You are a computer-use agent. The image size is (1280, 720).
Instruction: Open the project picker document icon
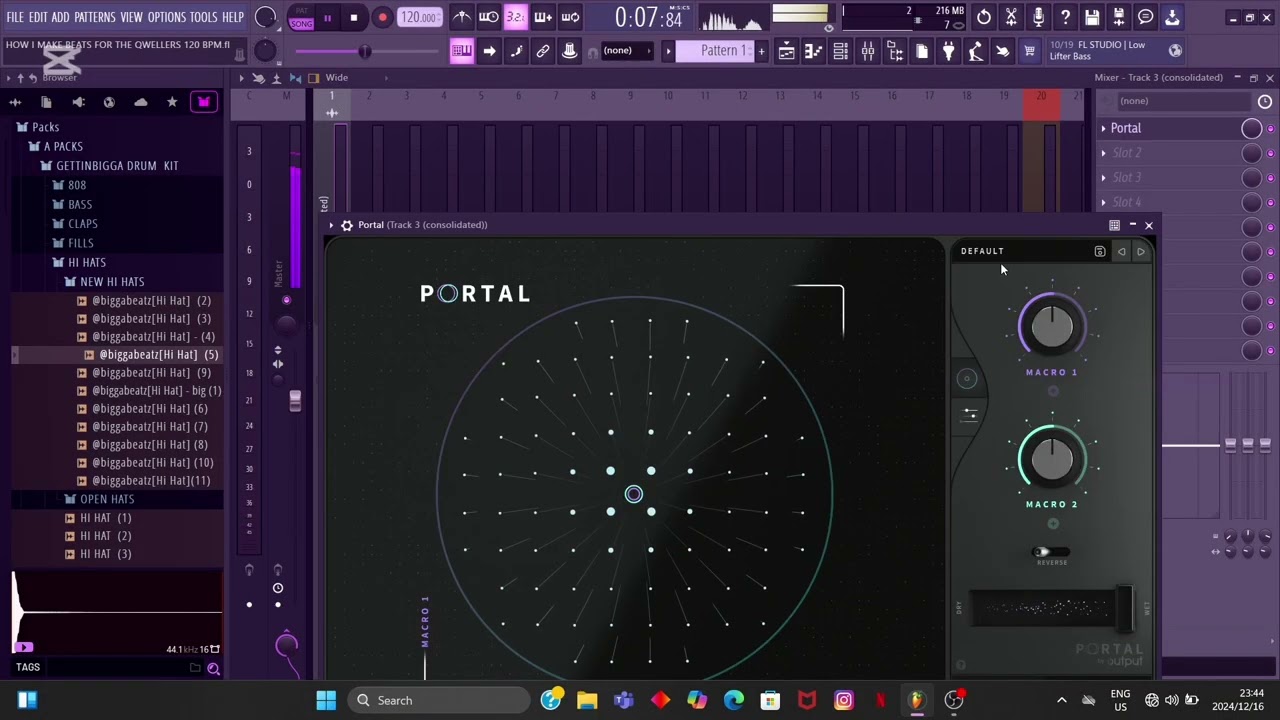tap(922, 52)
